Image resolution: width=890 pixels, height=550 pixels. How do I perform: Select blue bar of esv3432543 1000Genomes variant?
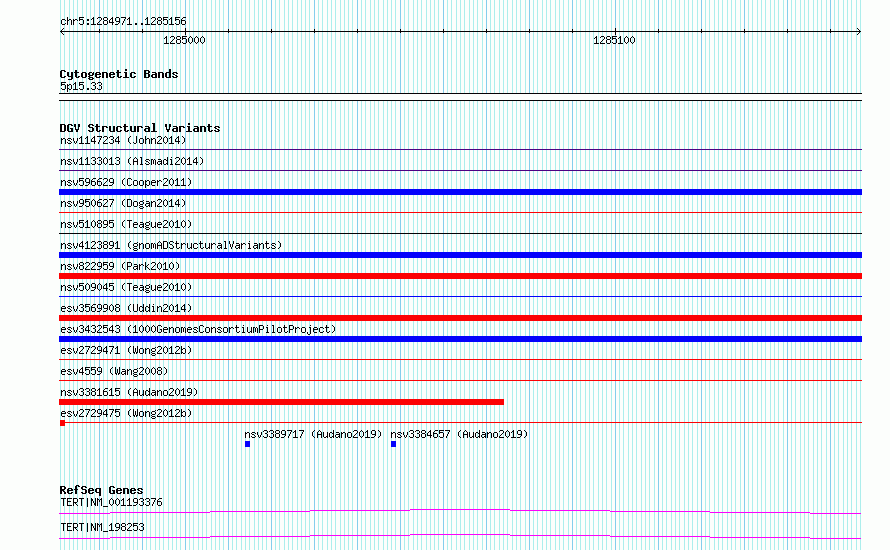tap(460, 339)
